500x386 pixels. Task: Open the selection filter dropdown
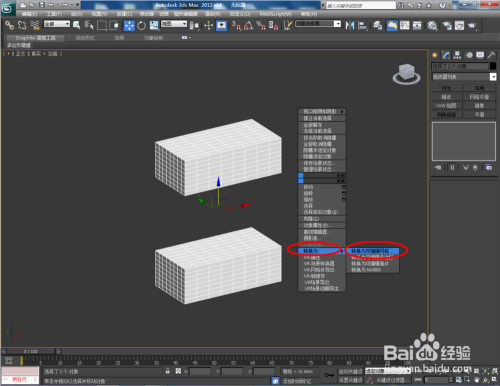[x=57, y=24]
